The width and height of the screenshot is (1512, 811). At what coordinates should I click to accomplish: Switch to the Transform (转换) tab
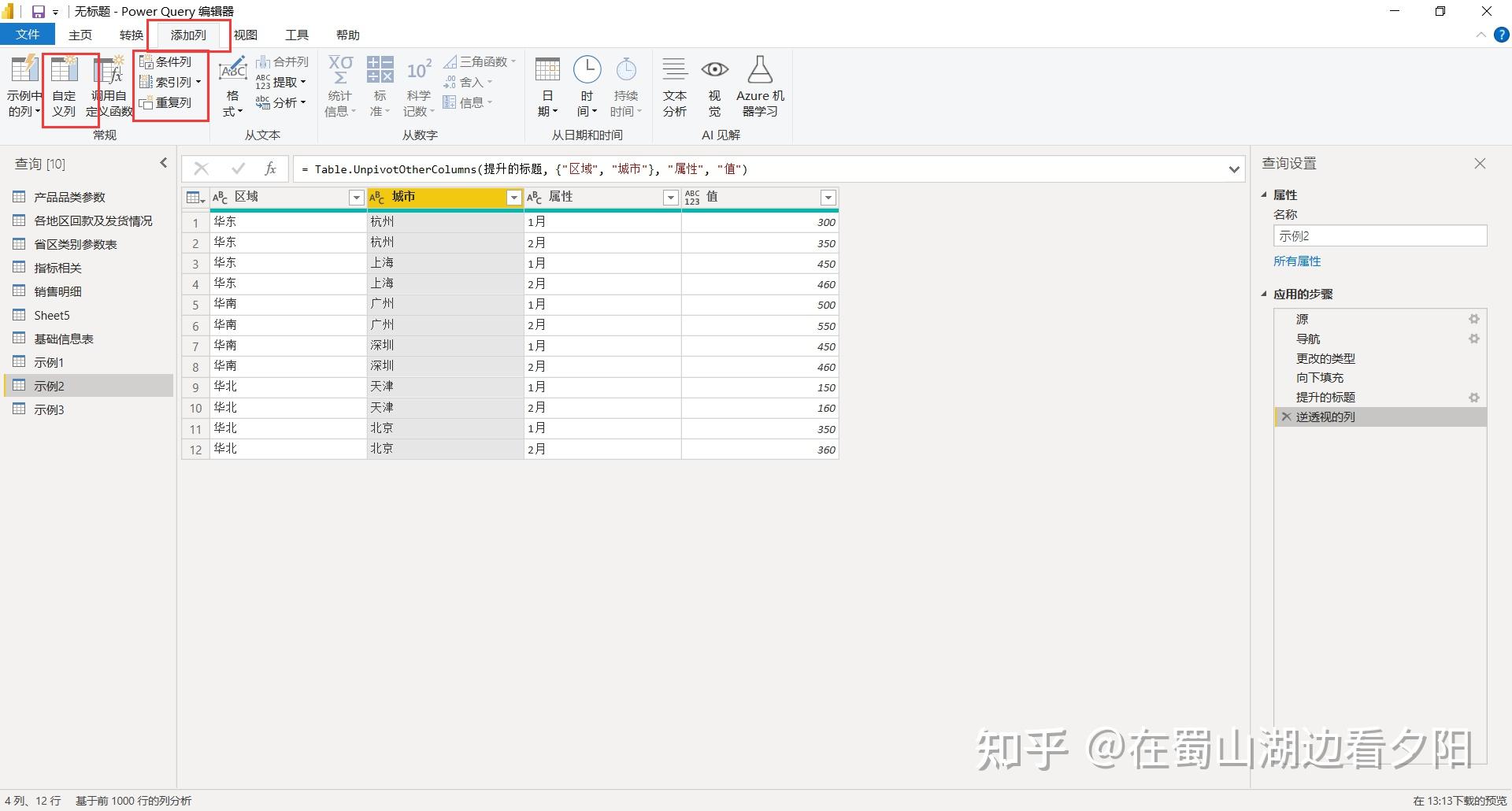click(132, 35)
